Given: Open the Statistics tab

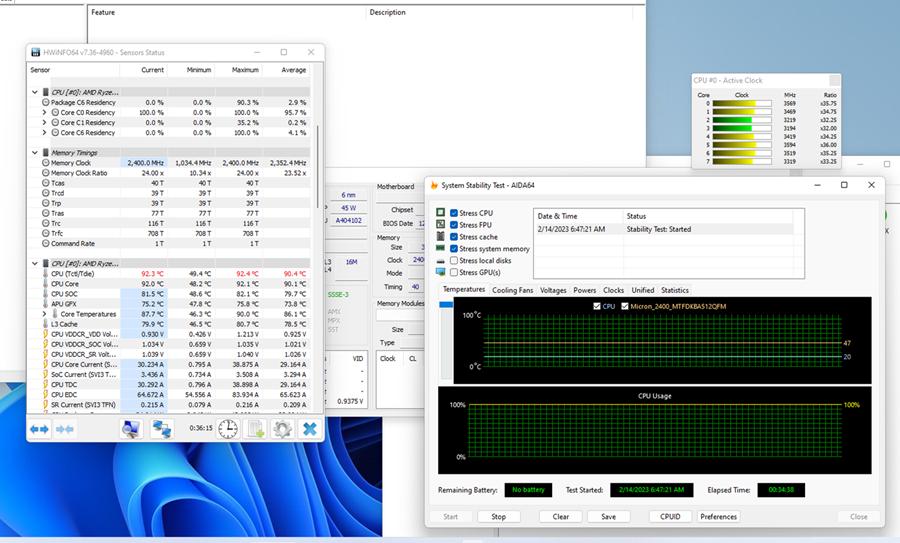Looking at the screenshot, I should click(675, 290).
